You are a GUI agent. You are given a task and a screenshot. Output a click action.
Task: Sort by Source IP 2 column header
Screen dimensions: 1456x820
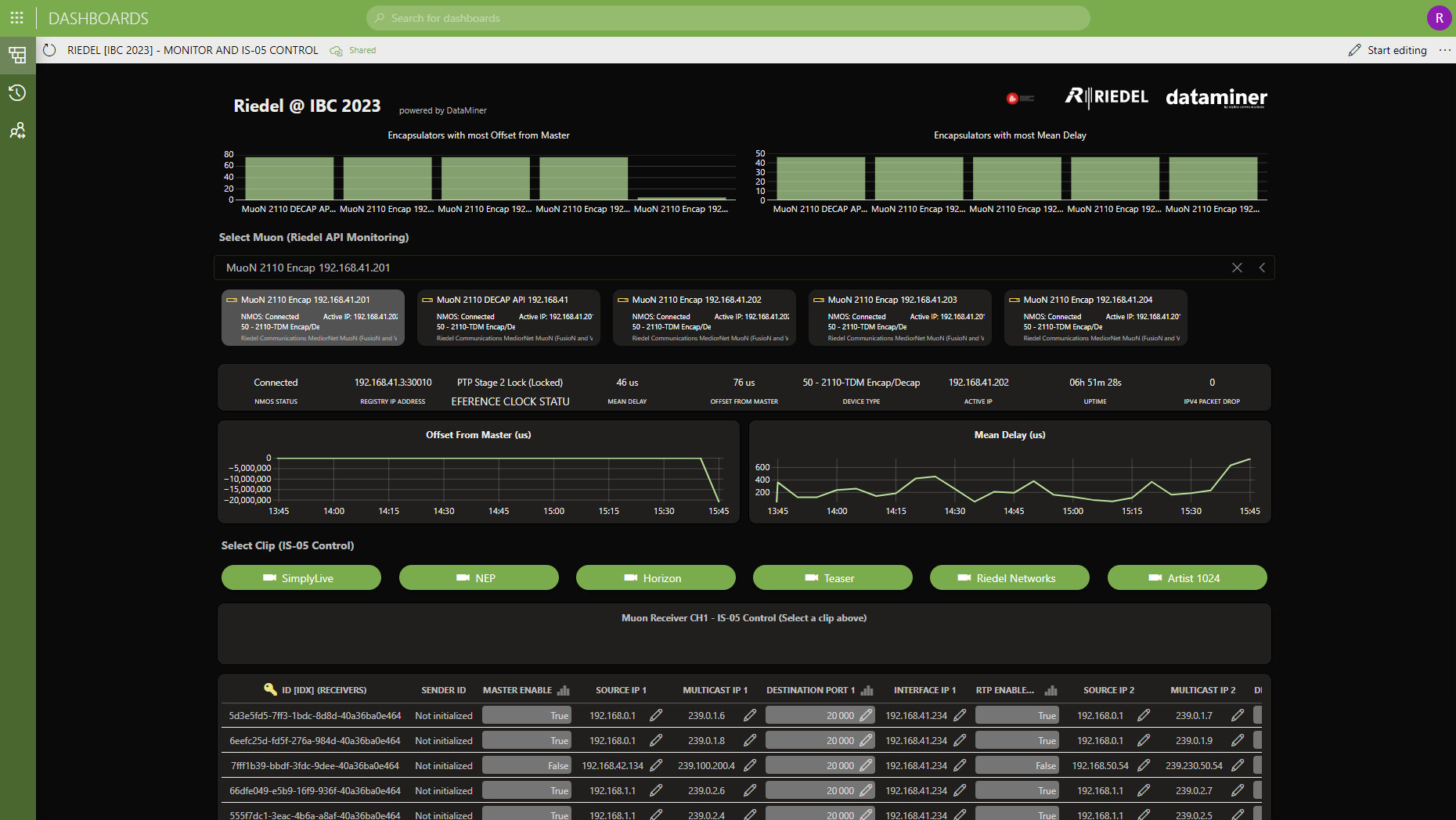point(1108,690)
